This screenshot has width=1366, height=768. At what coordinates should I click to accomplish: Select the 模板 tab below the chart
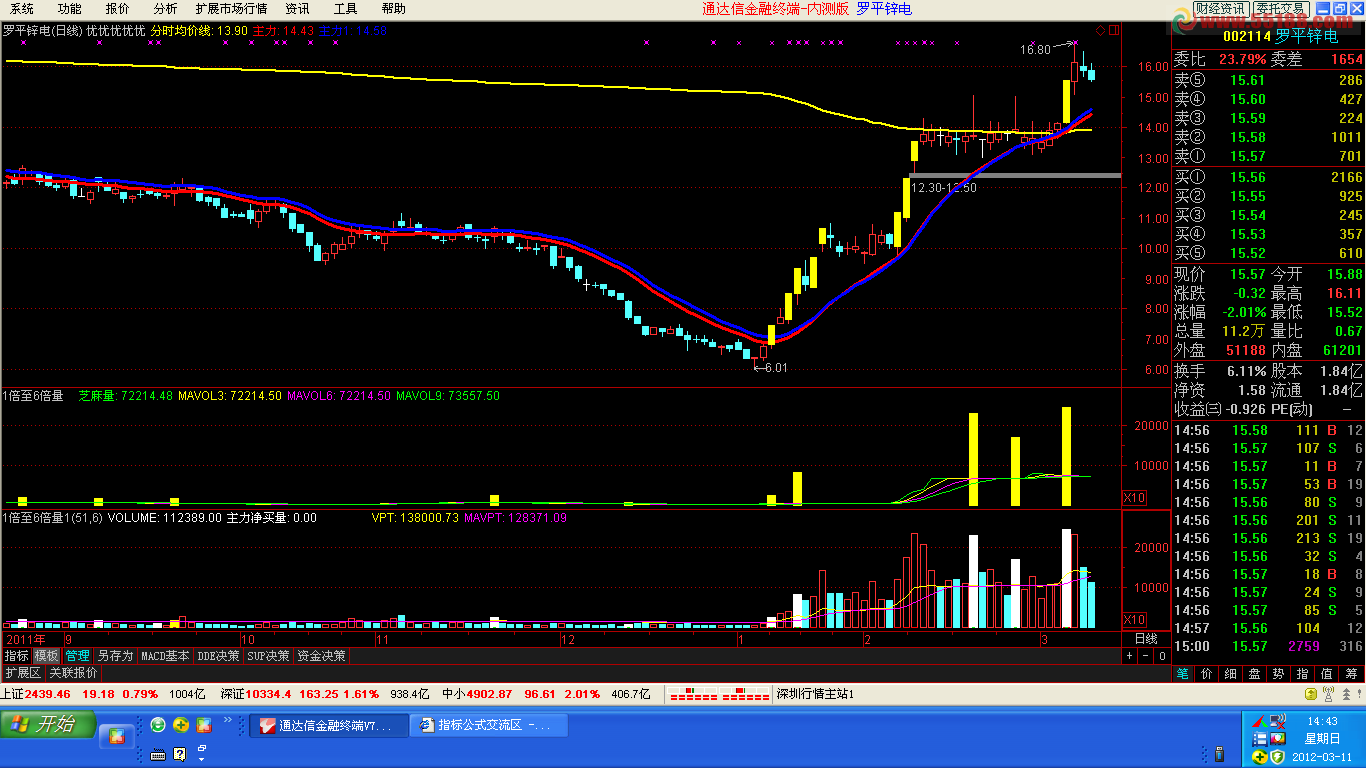click(47, 656)
